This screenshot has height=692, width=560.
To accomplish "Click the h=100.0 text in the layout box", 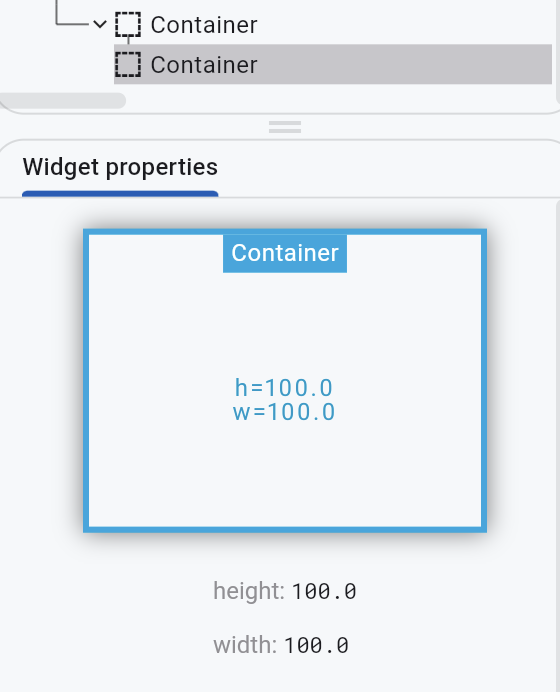I will click(x=284, y=388).
